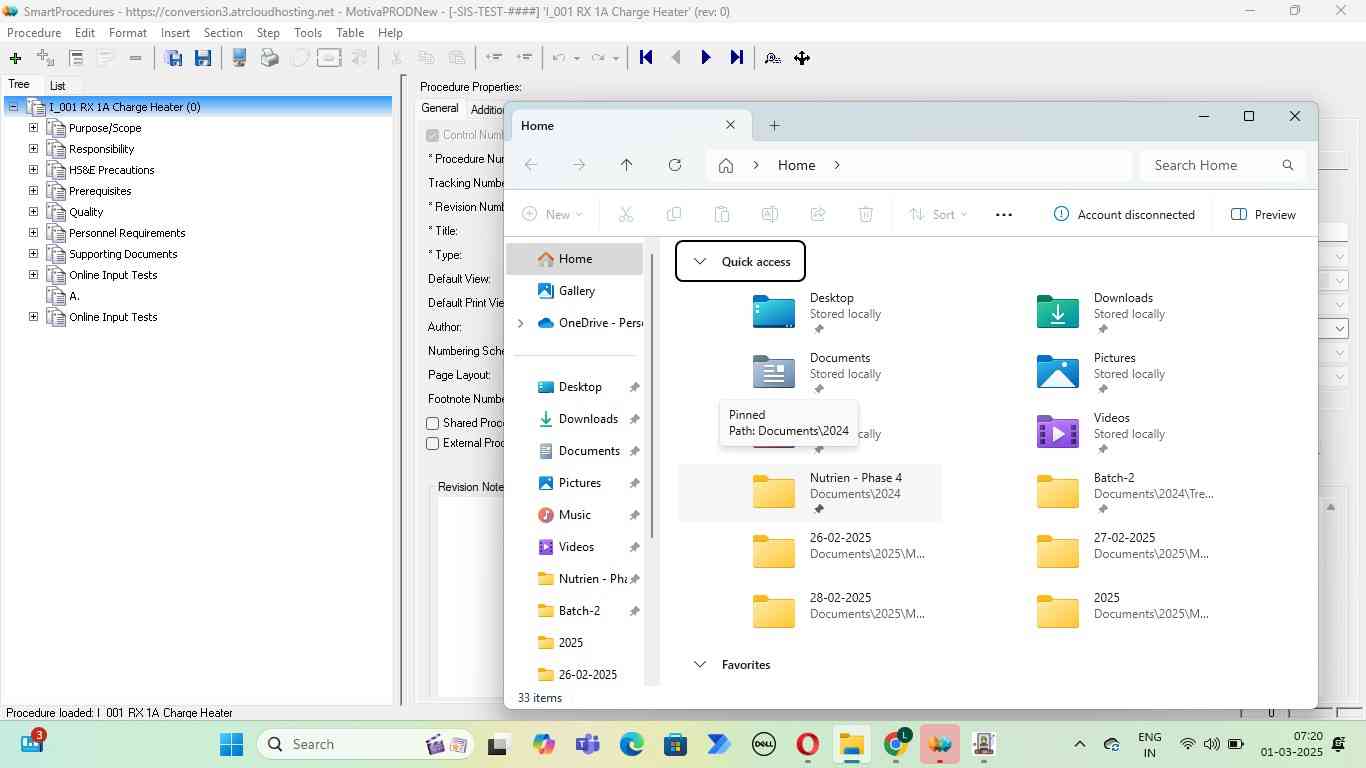Expand the Quality tree node
The height and width of the screenshot is (768, 1366).
(x=33, y=212)
